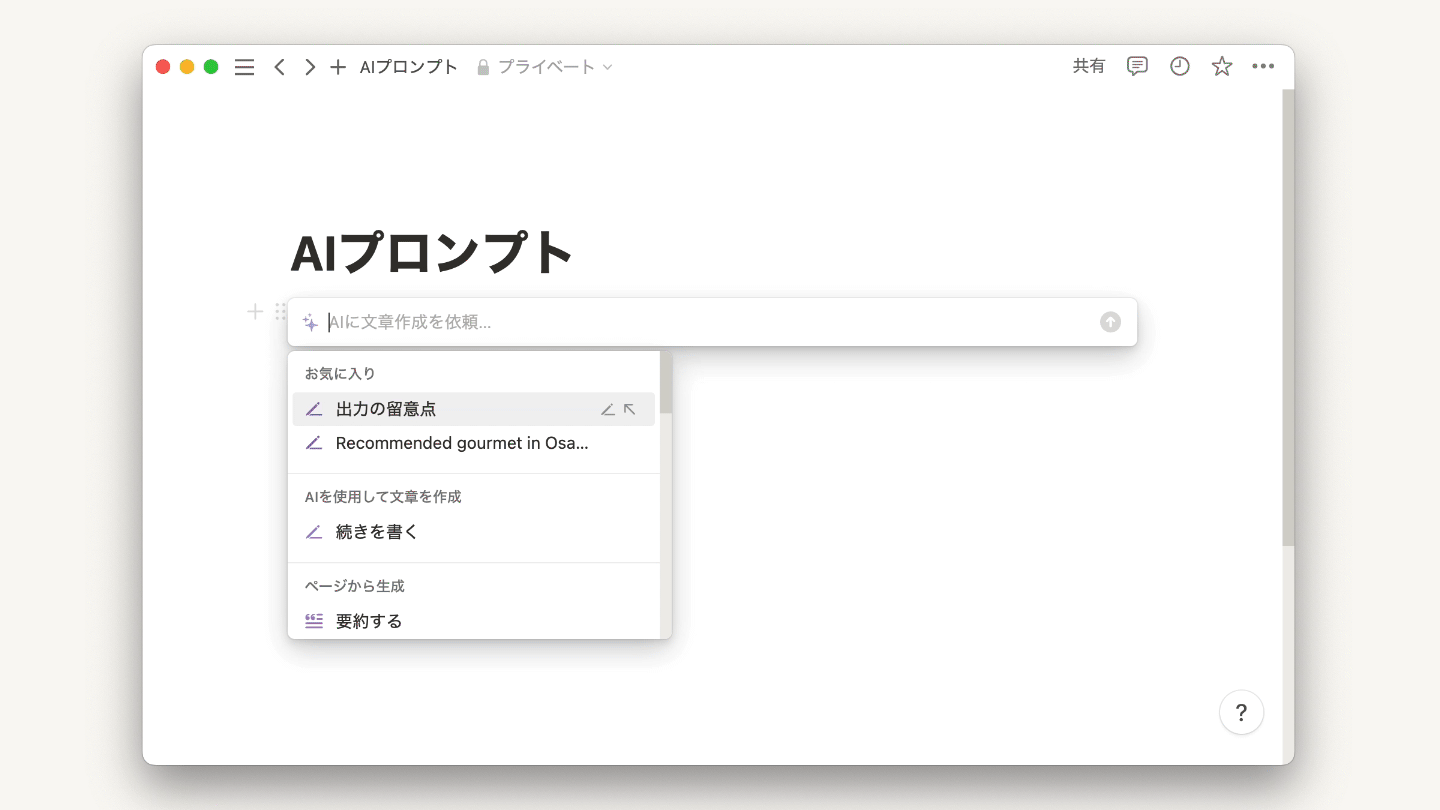Screen dimensions: 1440x810
Task: Open the プライベート privacy dropdown
Action: point(545,67)
